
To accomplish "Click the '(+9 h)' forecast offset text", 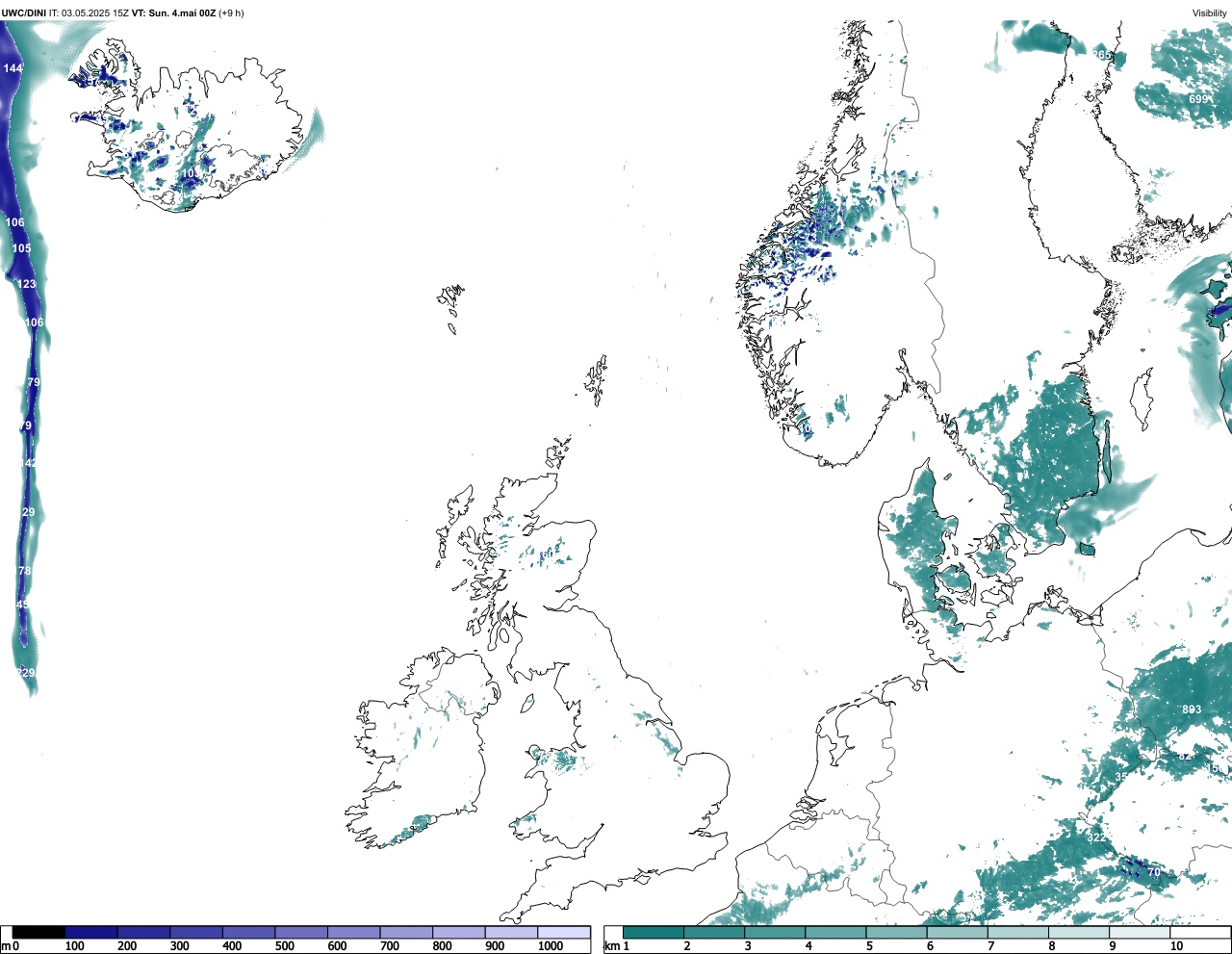I will click(x=232, y=13).
